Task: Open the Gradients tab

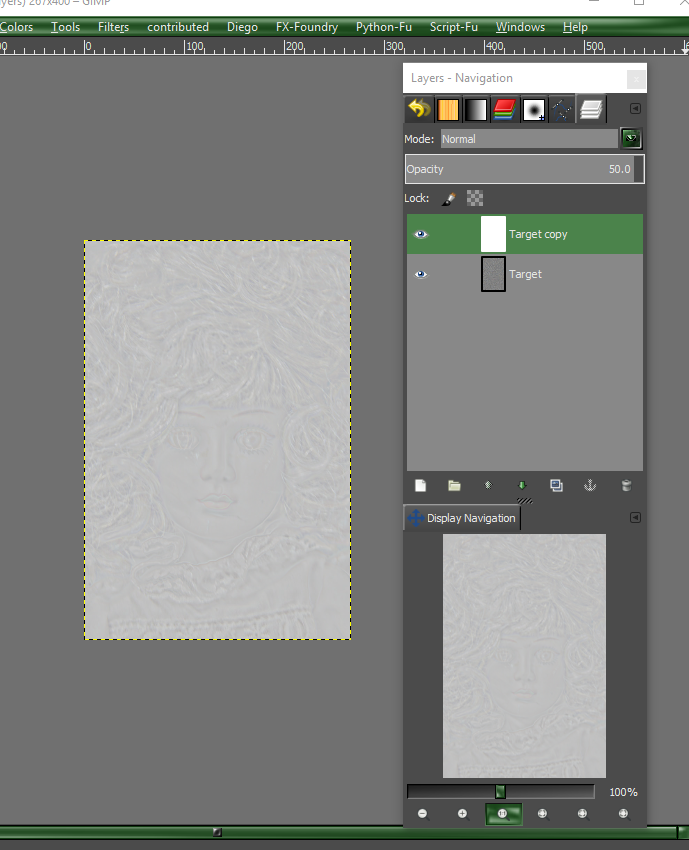Action: [x=476, y=110]
